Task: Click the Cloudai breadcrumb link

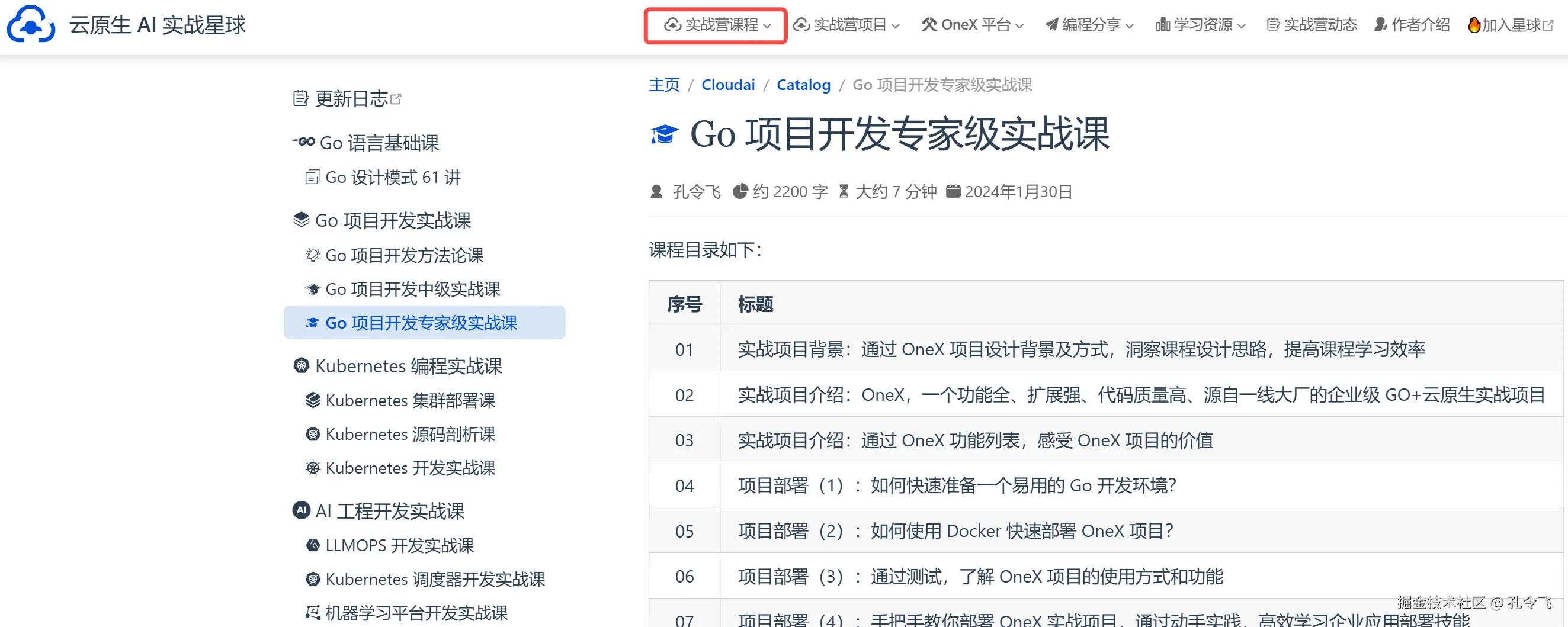Action: point(728,85)
